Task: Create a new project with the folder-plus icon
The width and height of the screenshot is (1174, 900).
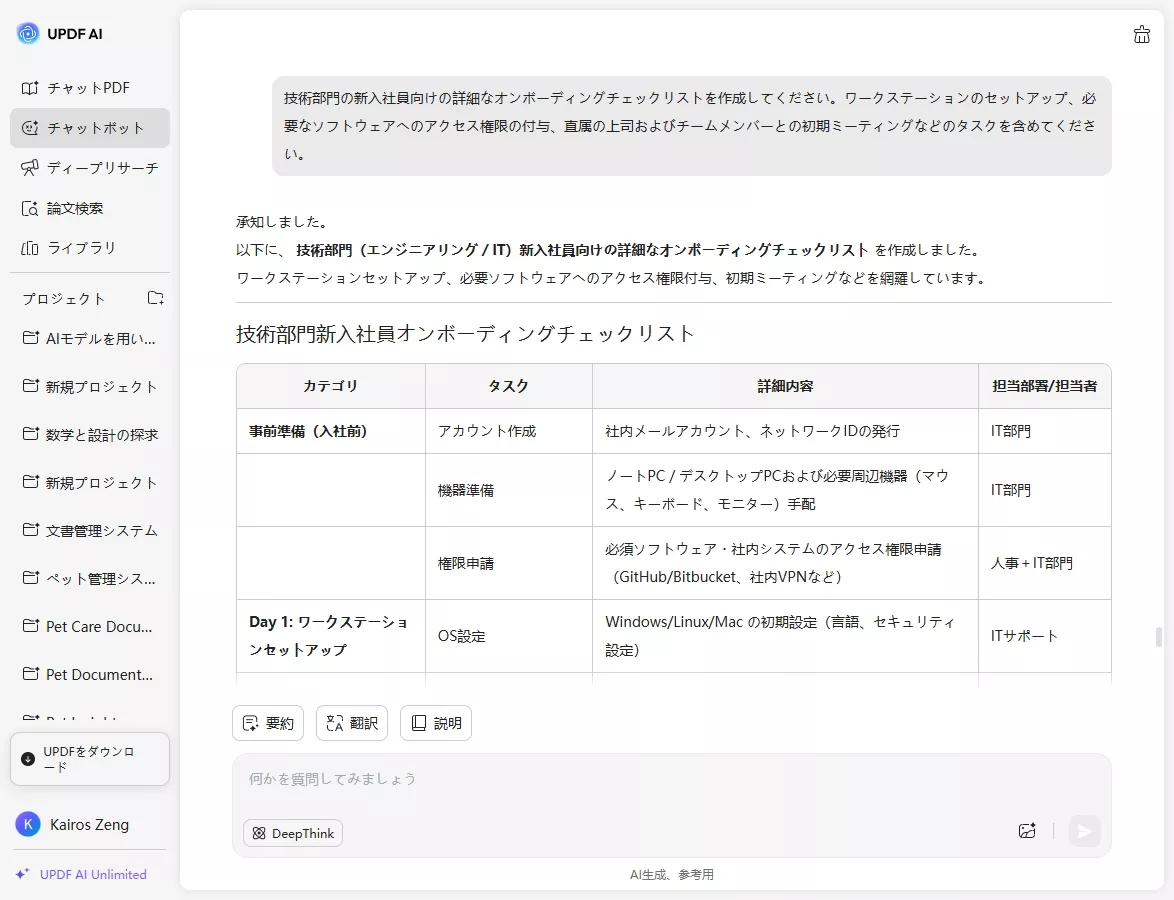Action: [155, 297]
